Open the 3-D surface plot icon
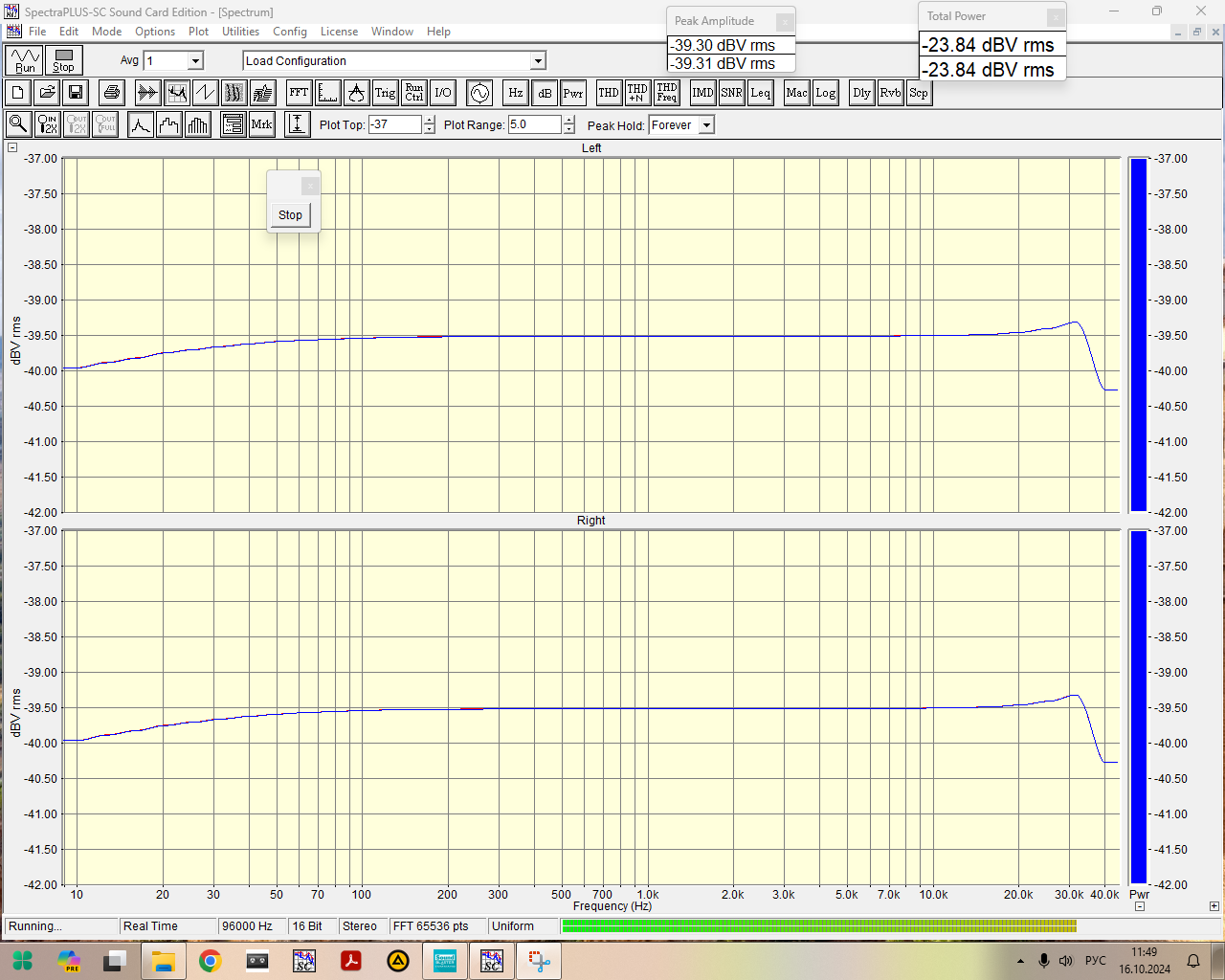The height and width of the screenshot is (980, 1225). tap(262, 93)
